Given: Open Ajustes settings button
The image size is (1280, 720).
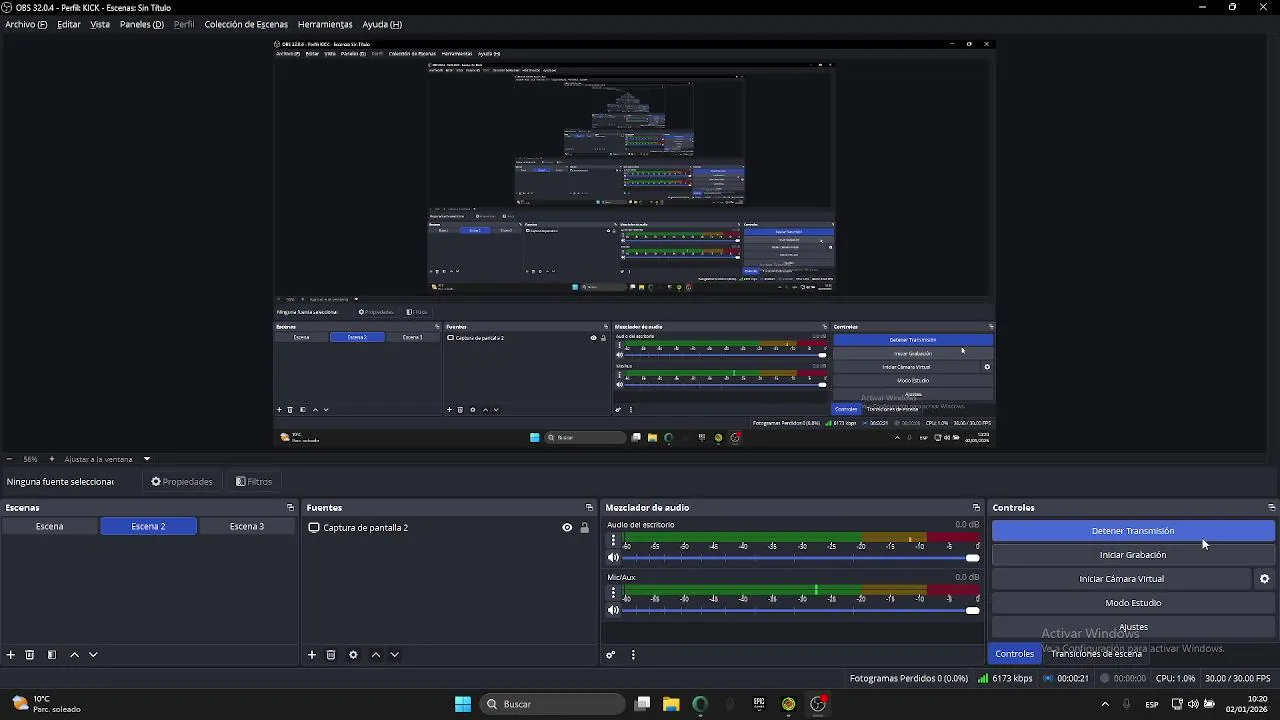Looking at the screenshot, I should coord(1133,627).
